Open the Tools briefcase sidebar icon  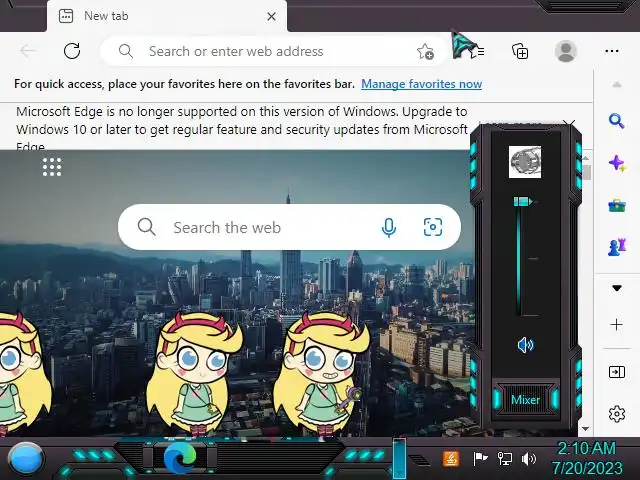tap(617, 205)
